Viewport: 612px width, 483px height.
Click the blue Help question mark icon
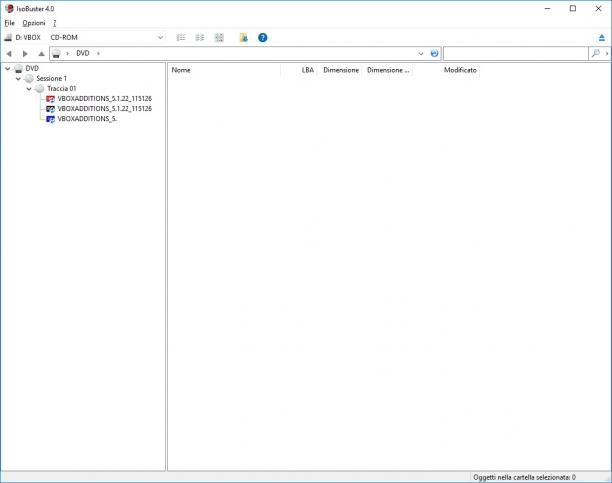pos(263,37)
